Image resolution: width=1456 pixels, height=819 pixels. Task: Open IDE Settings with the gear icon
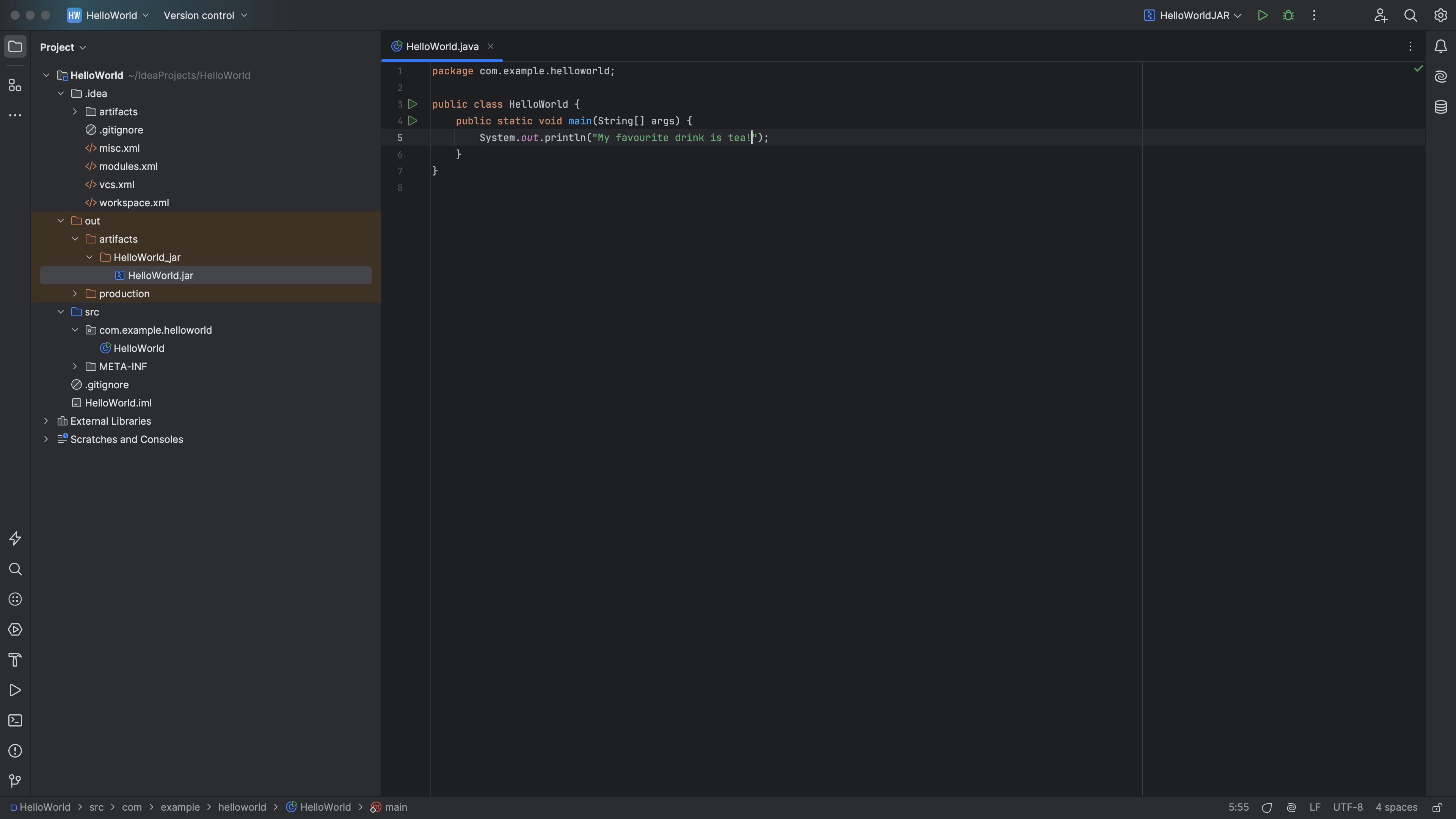point(1440,15)
